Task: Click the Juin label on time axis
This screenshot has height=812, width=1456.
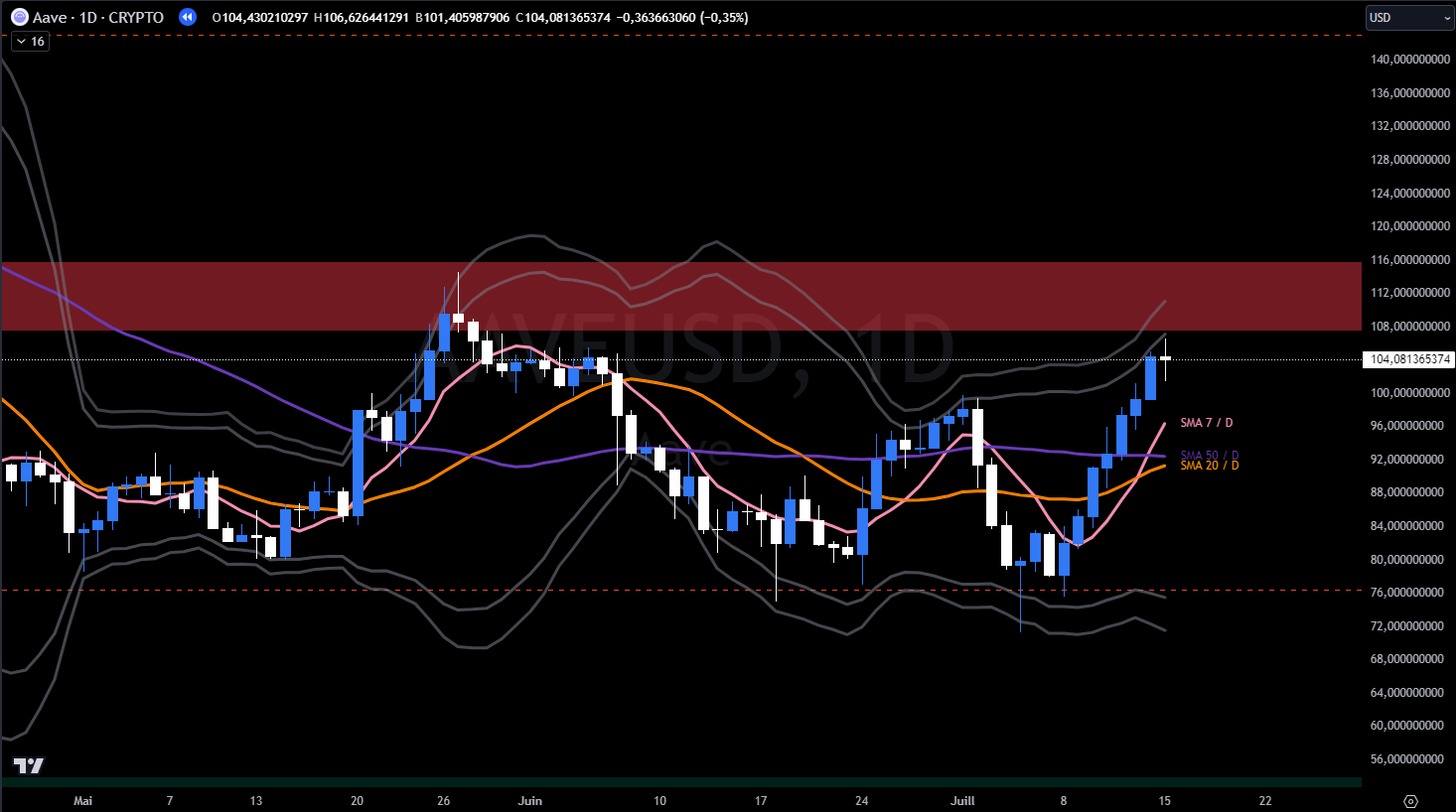Action: (530, 801)
